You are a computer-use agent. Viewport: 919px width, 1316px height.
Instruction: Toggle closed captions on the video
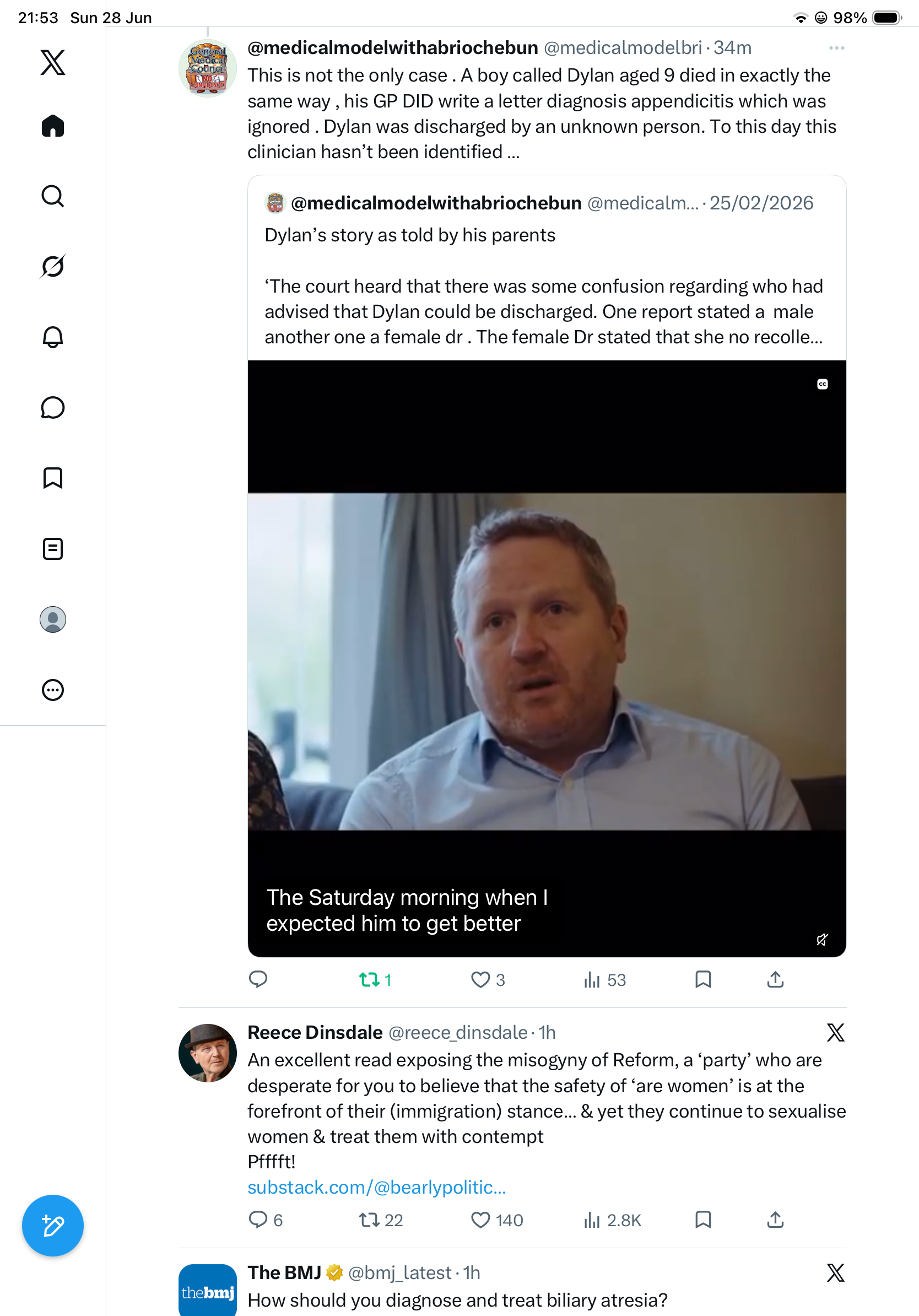click(x=822, y=384)
